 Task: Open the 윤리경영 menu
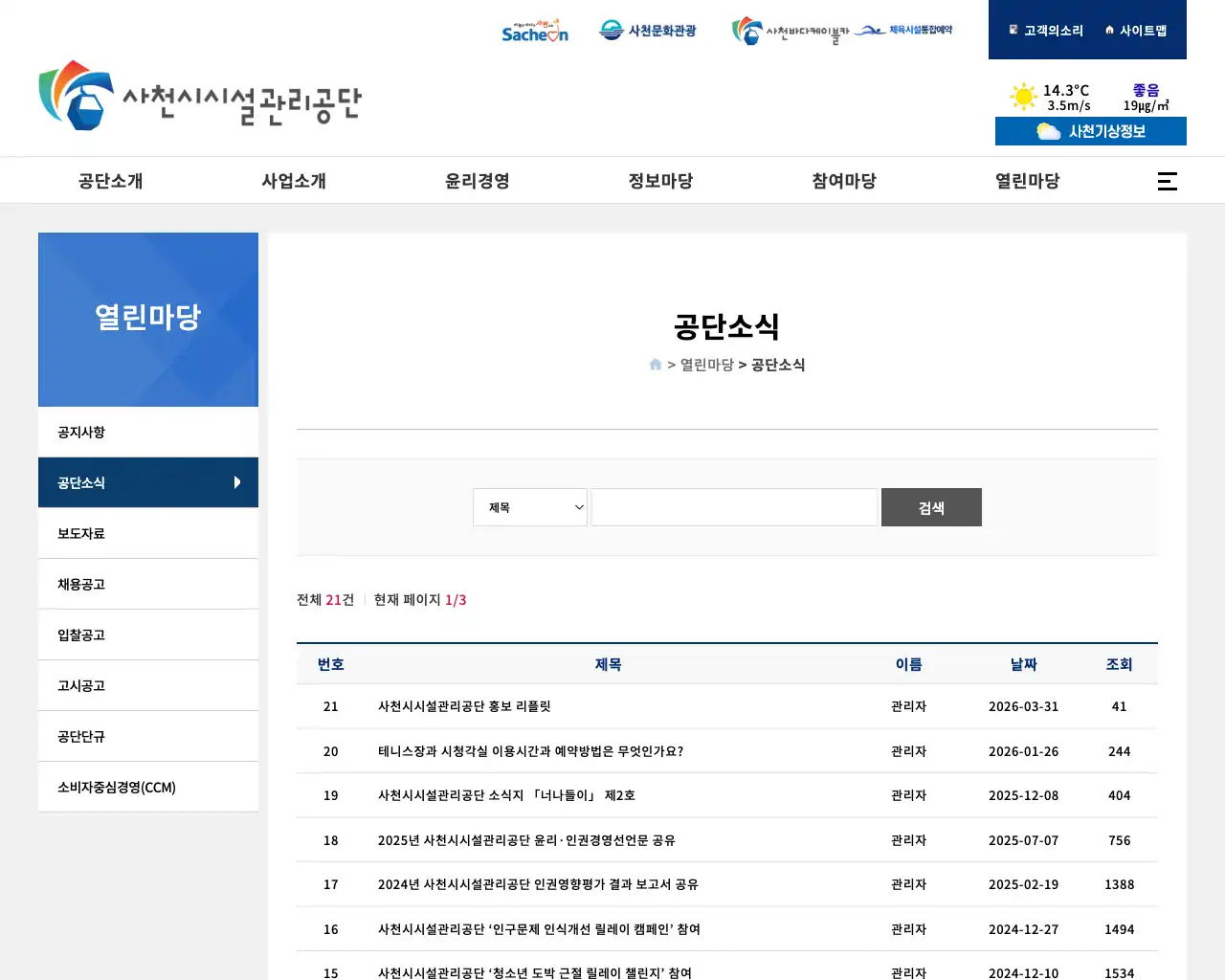pos(478,181)
